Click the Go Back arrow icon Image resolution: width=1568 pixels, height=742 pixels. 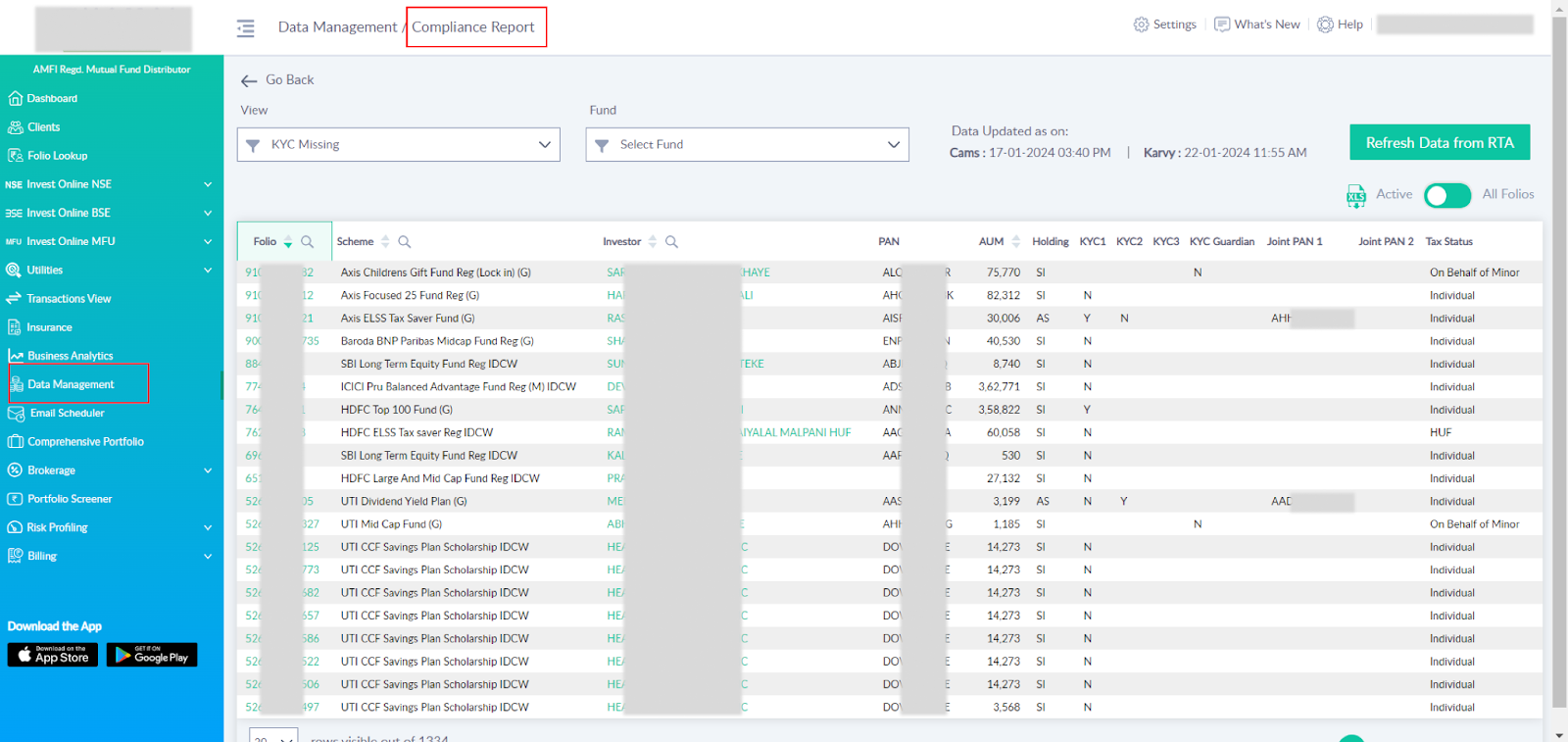click(249, 80)
